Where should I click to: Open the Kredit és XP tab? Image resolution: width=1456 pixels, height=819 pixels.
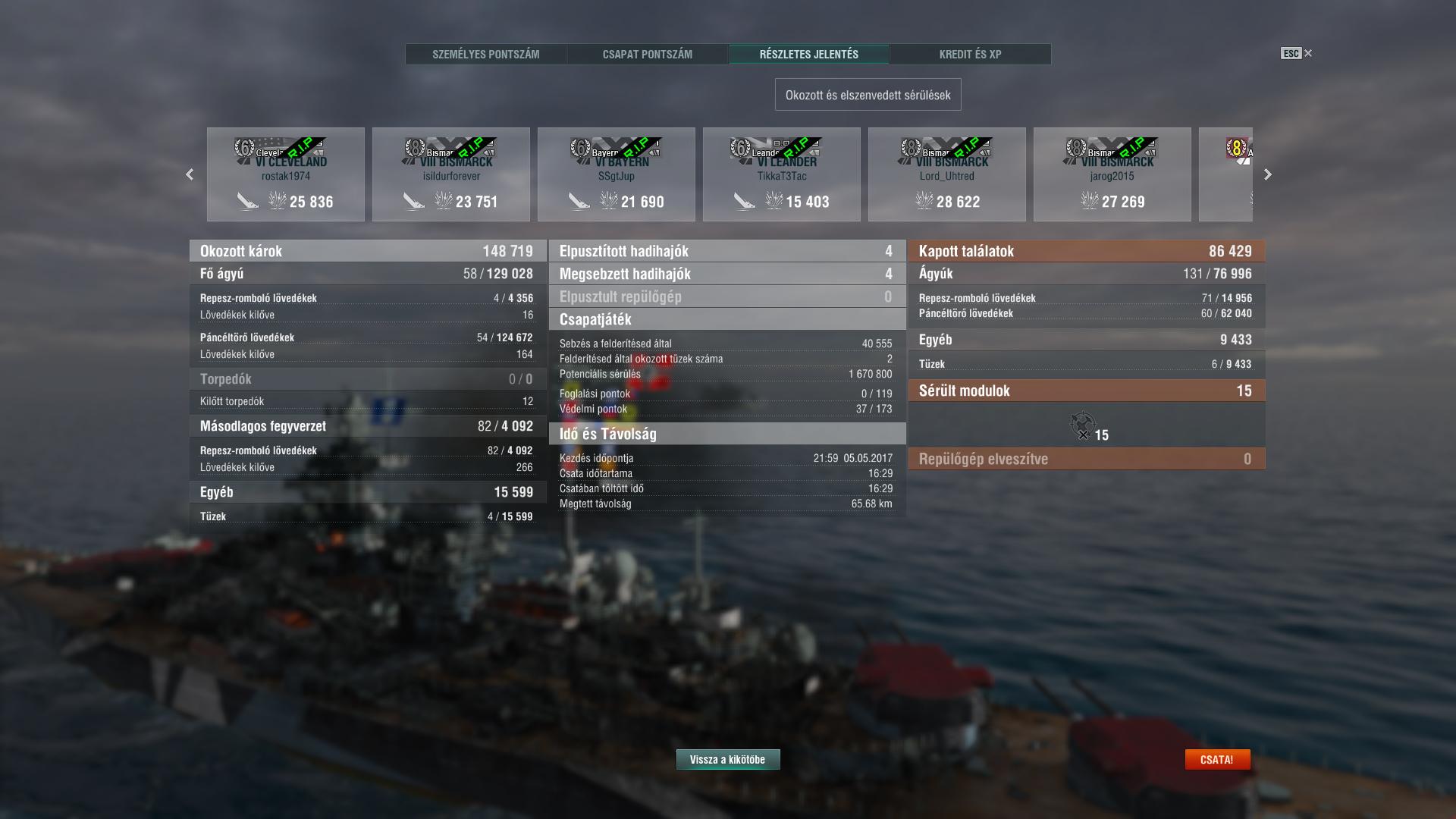(x=970, y=54)
